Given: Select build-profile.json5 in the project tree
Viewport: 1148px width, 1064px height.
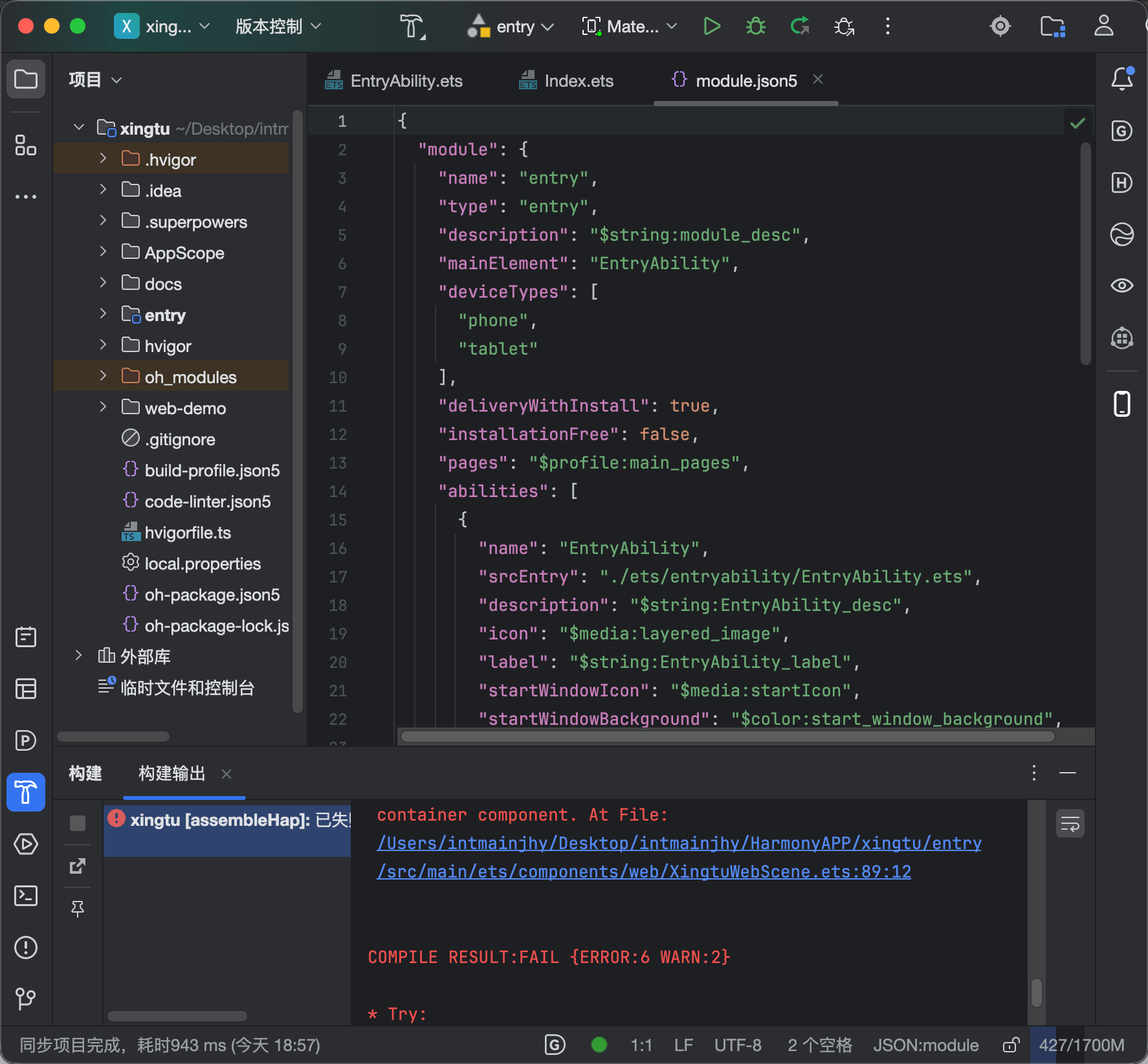Looking at the screenshot, I should point(212,471).
